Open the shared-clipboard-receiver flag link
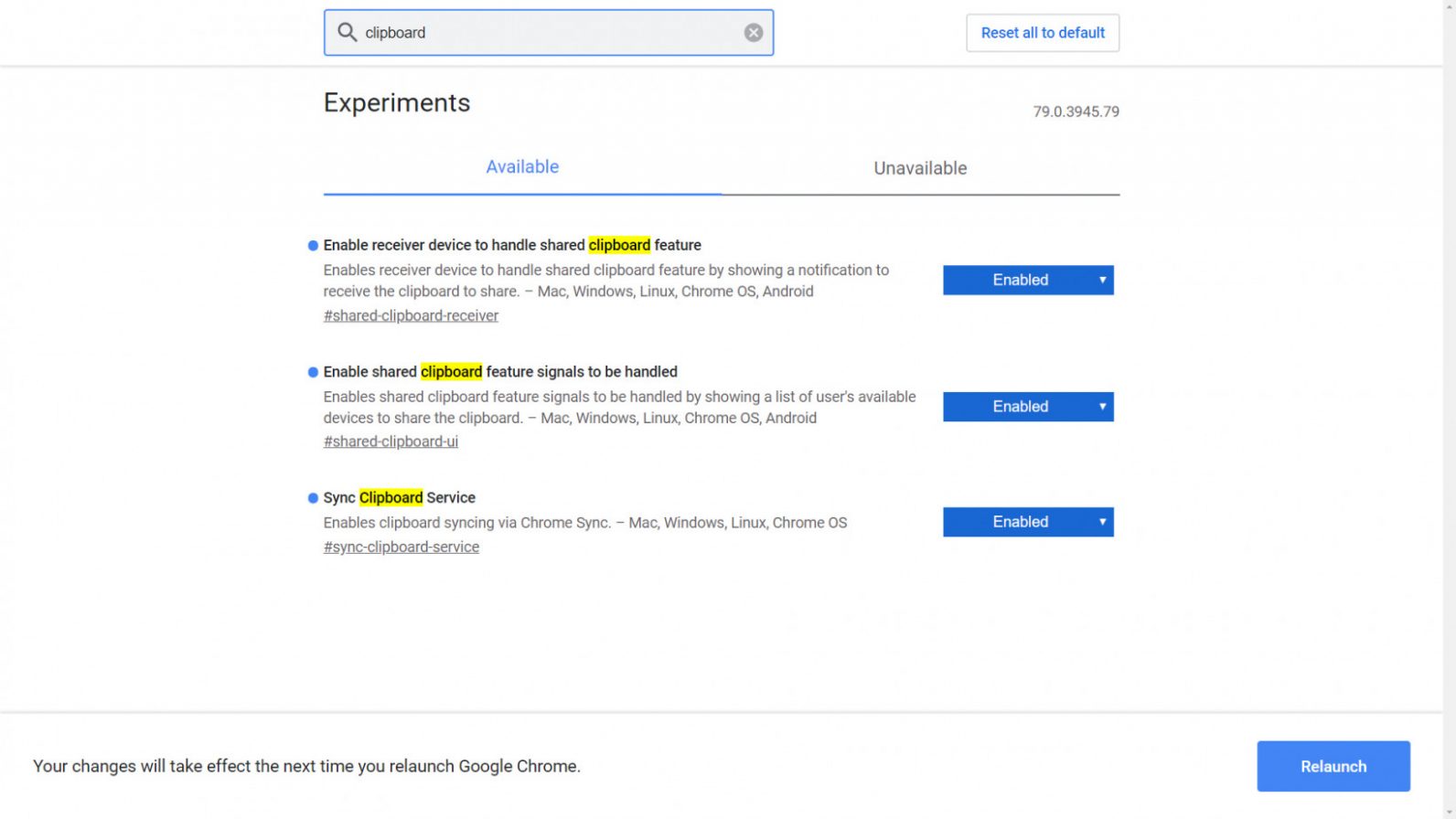Screen dimensions: 1456x819 click(411, 314)
